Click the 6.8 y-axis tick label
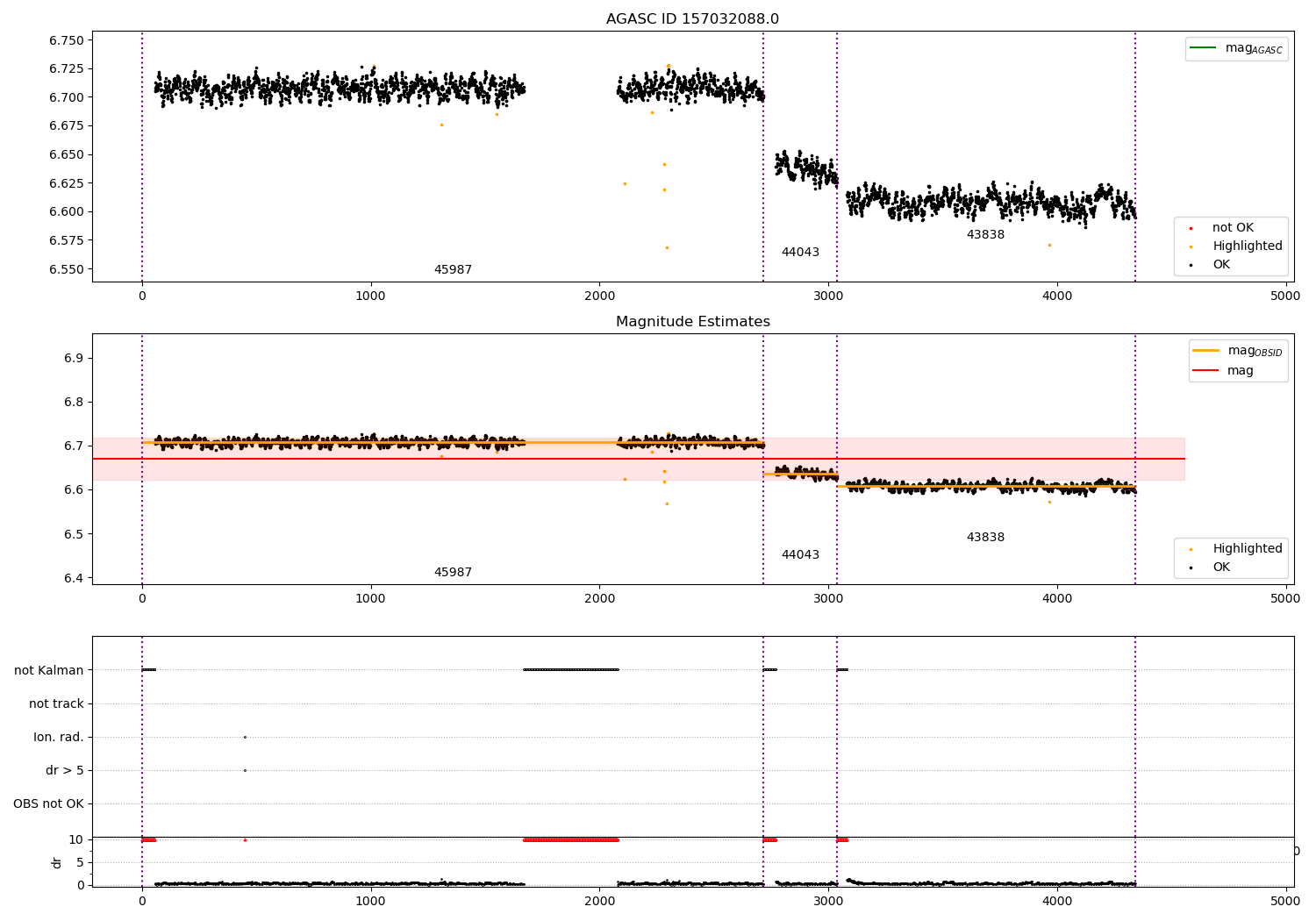 coord(74,403)
